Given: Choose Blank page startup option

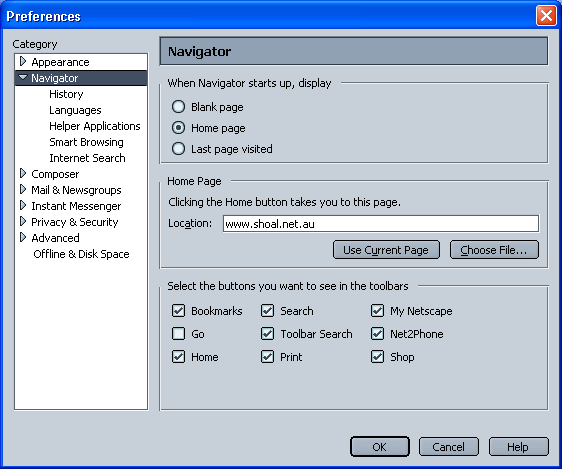Looking at the screenshot, I should (178, 107).
